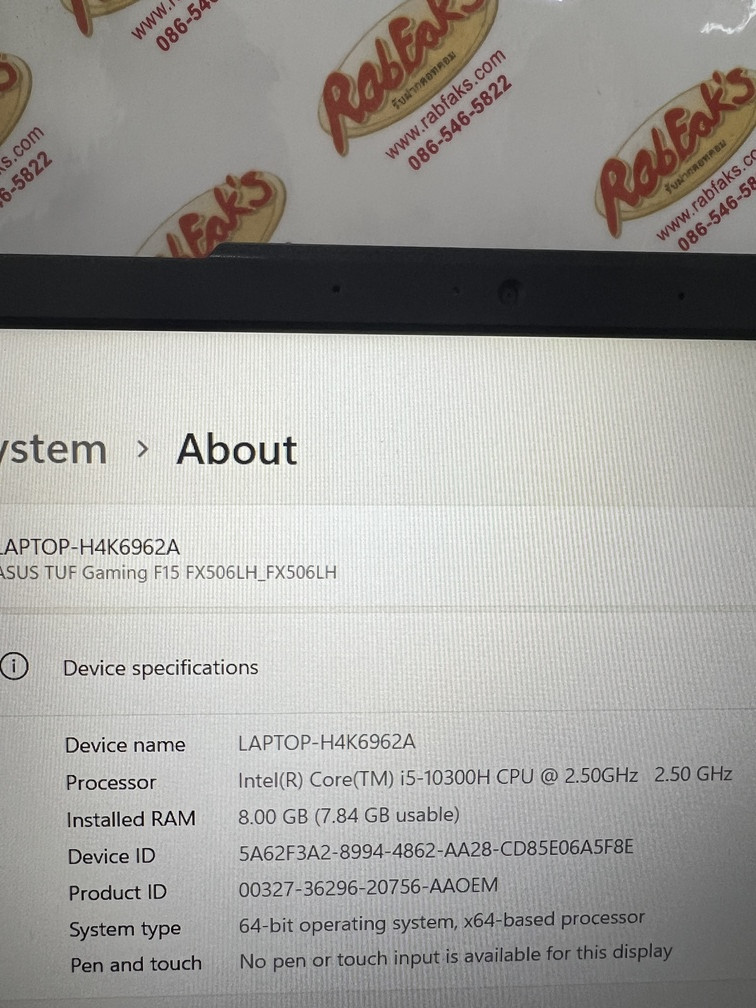Click the Pen and touch label
The image size is (756, 1008).
pyautogui.click(x=136, y=965)
